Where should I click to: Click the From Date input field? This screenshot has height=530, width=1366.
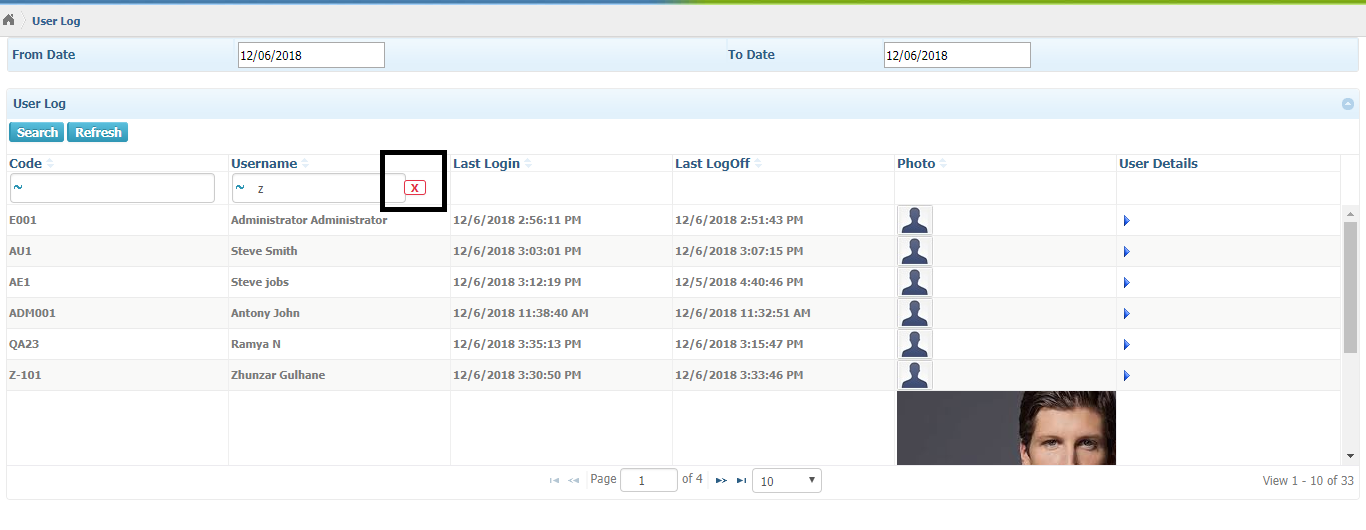(311, 55)
